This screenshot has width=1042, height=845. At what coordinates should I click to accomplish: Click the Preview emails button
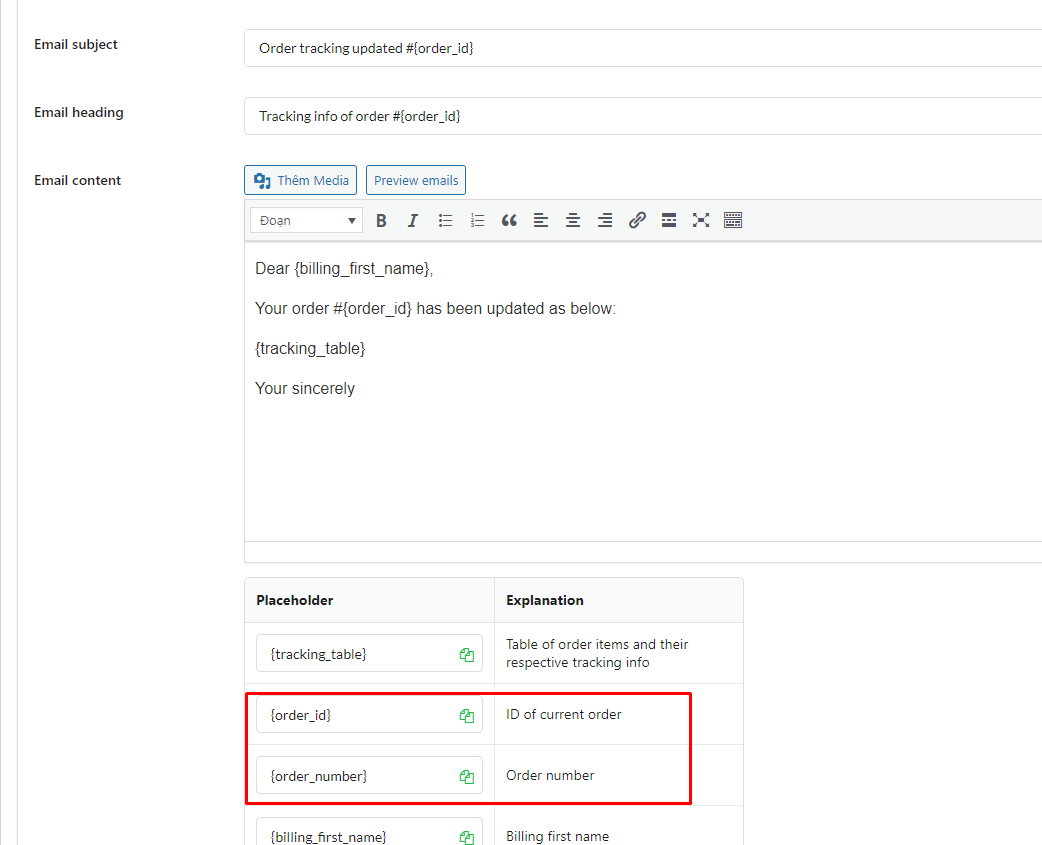point(416,180)
